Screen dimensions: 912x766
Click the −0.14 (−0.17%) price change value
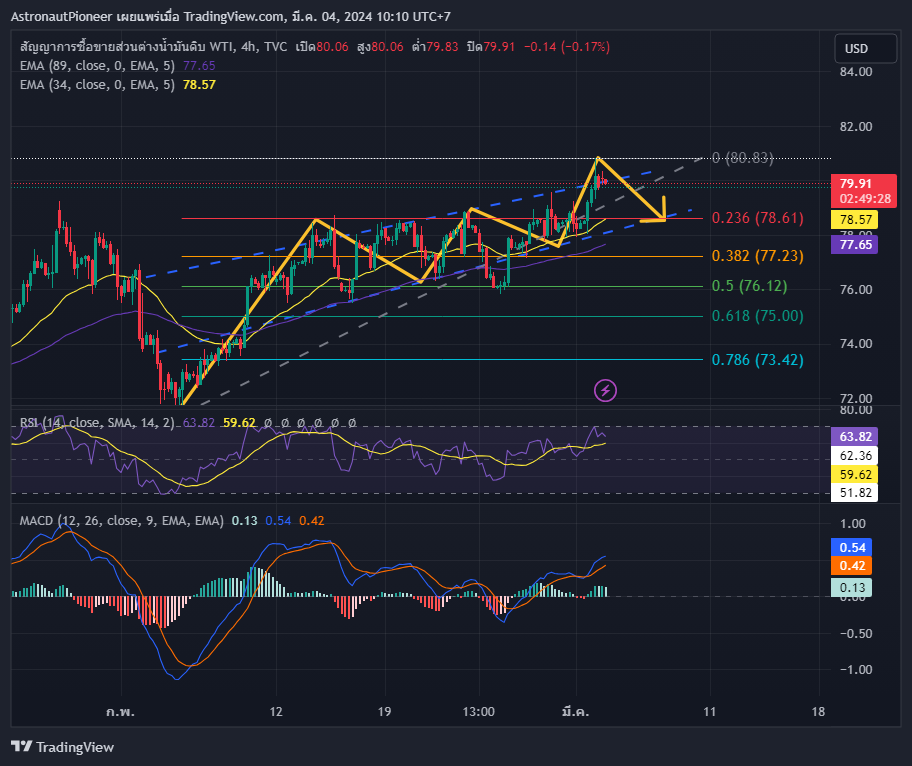(x=567, y=47)
